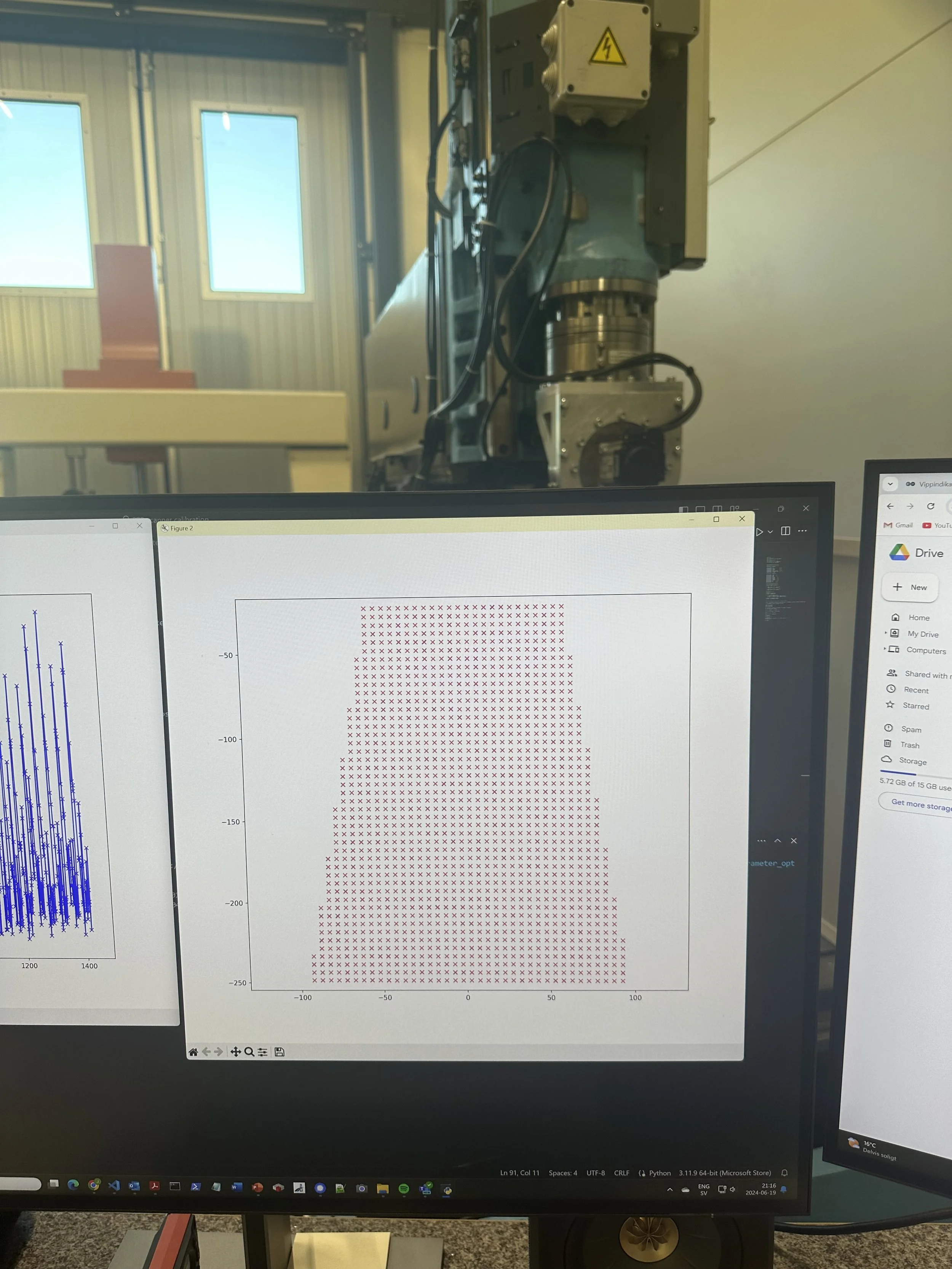Save the figure using the floppy icon

point(280,1052)
